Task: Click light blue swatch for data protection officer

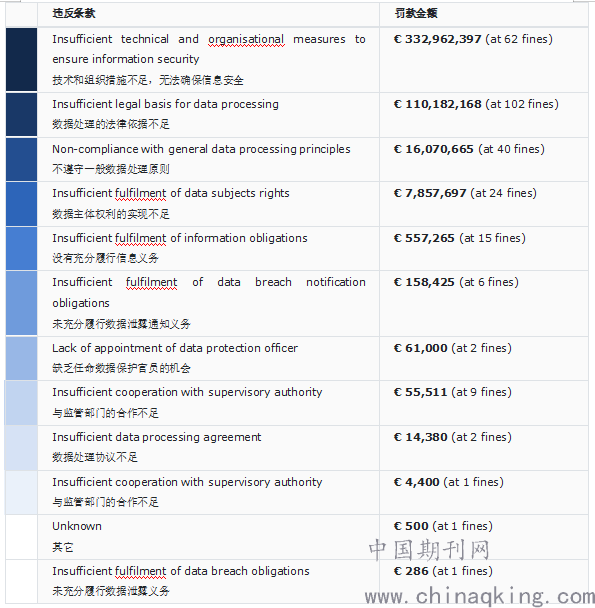Action: point(21,358)
